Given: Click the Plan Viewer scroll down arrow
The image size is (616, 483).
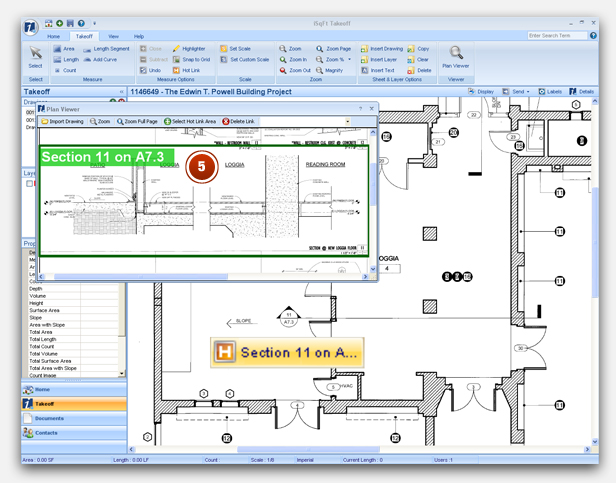Looking at the screenshot, I should click(x=373, y=269).
